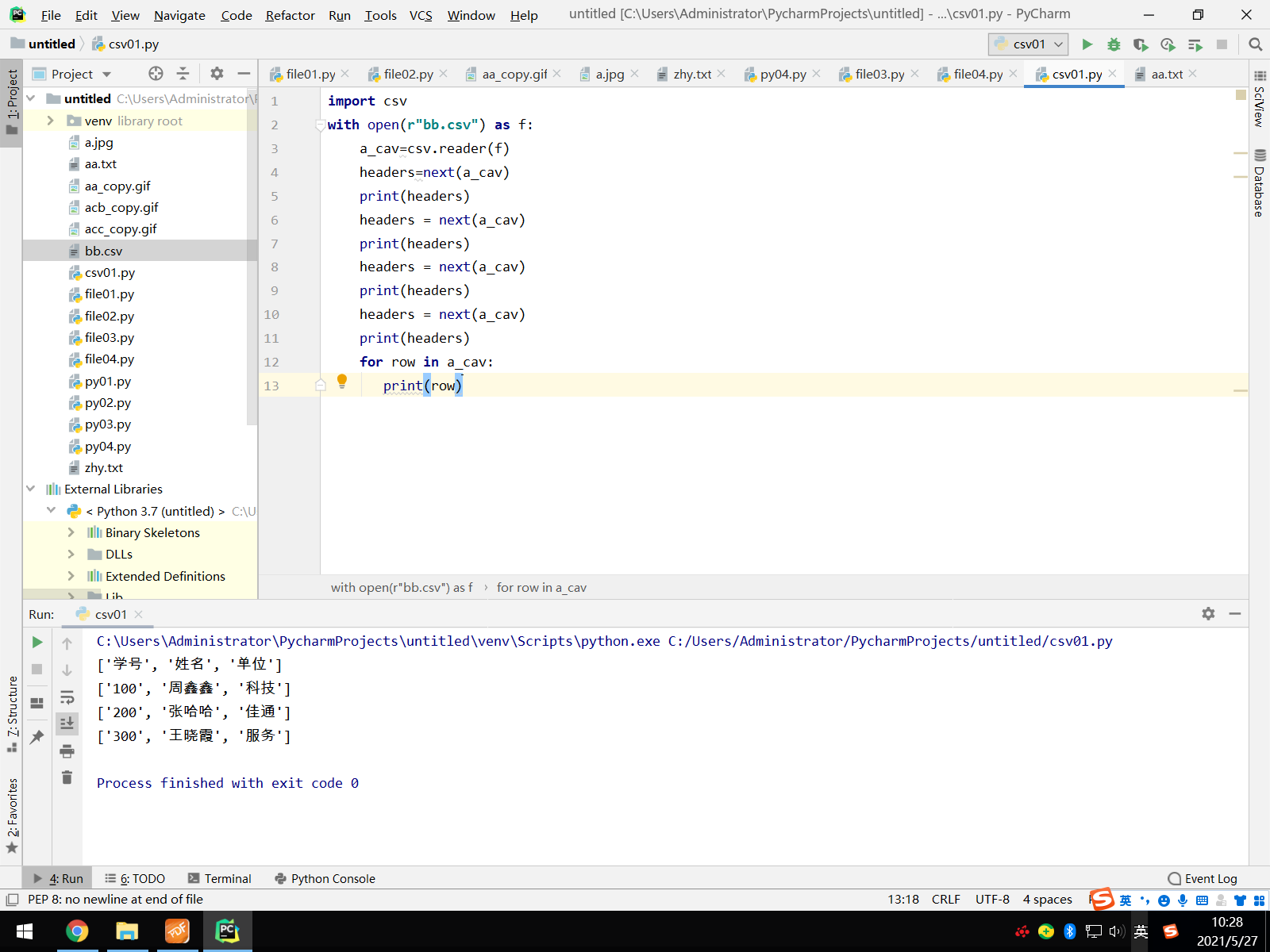Click the intention lightbulb on line 13
This screenshot has width=1270, height=952.
[342, 381]
